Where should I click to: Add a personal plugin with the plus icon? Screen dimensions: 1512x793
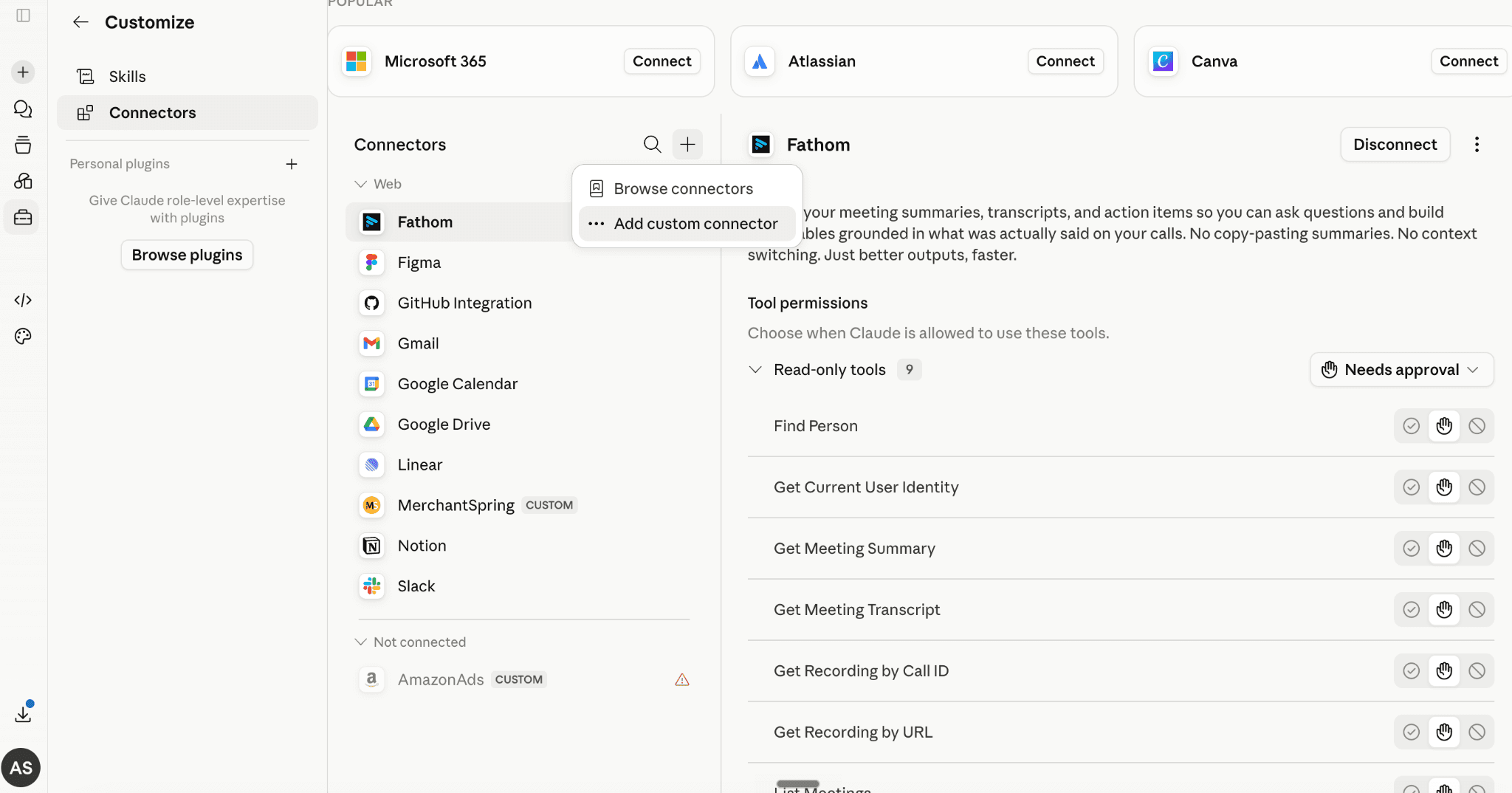coord(292,164)
